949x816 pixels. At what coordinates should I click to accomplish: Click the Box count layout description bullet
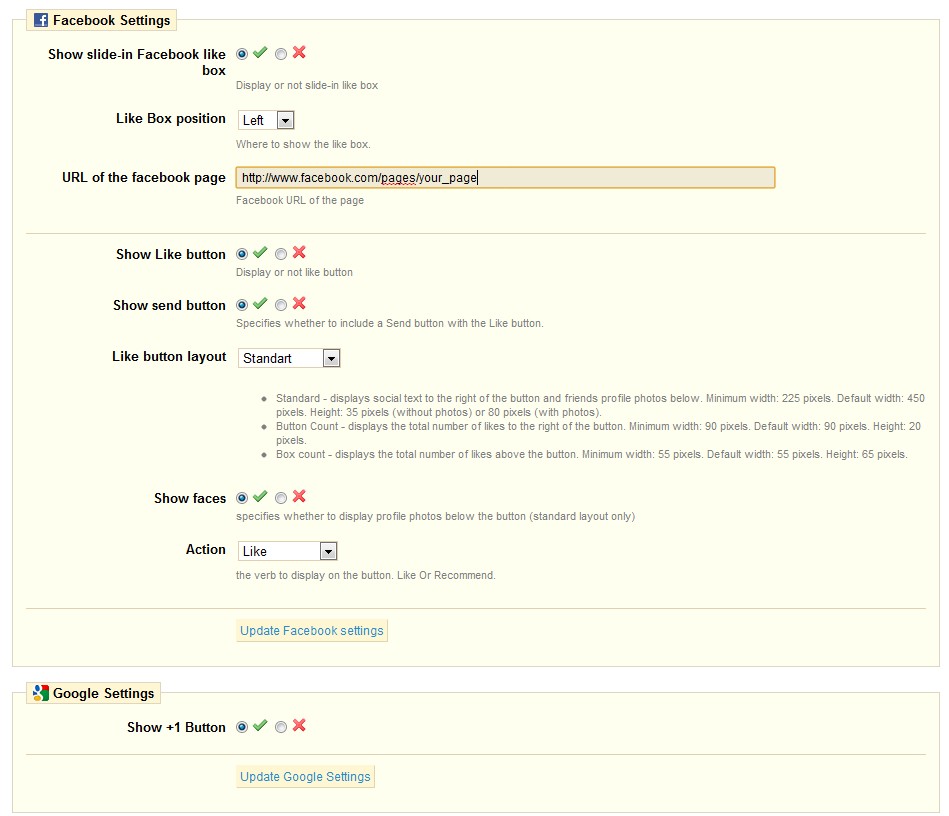click(591, 454)
